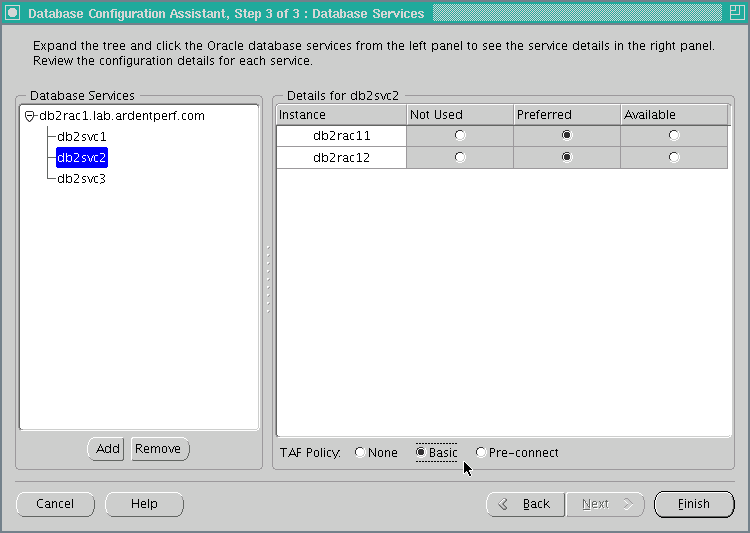Choose Preferred for instance db2rac11
The height and width of the screenshot is (533, 750).
[x=567, y=135]
